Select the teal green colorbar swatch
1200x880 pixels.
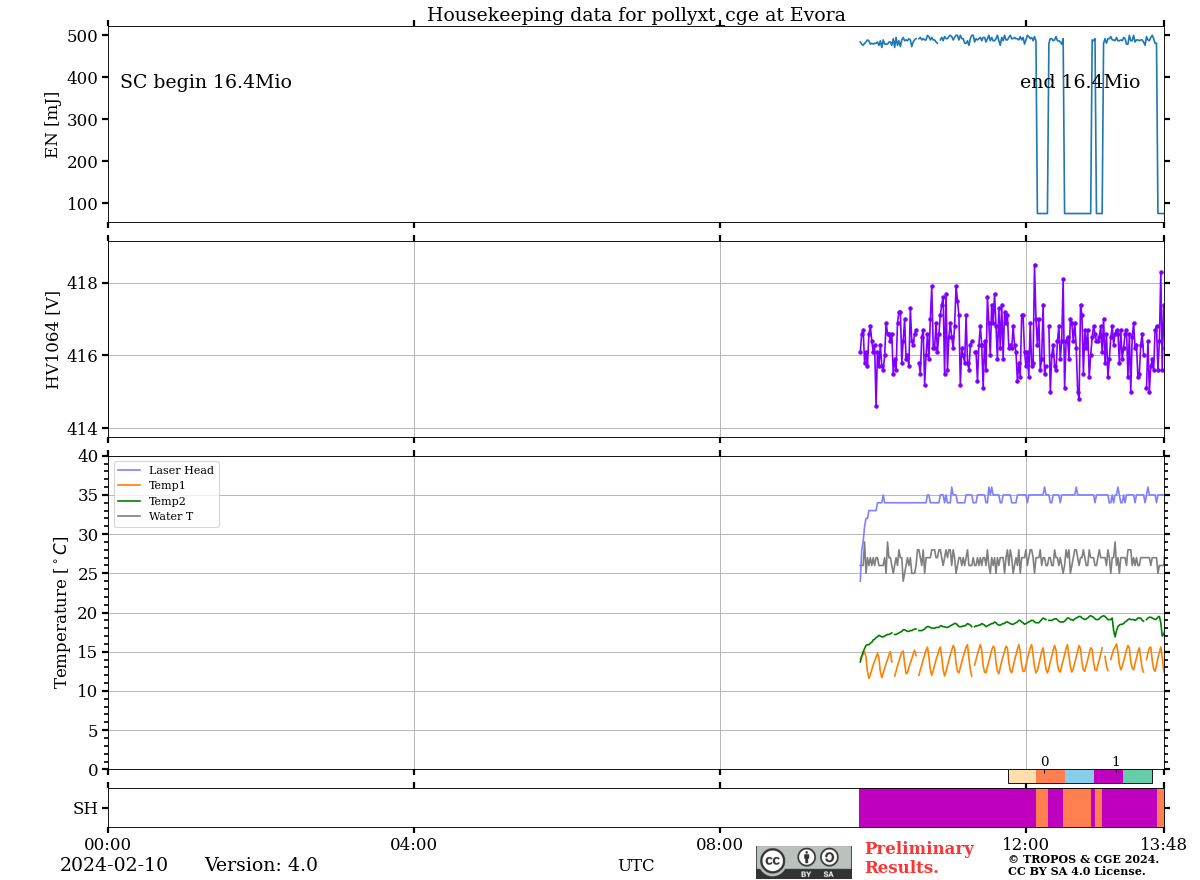click(x=1137, y=776)
